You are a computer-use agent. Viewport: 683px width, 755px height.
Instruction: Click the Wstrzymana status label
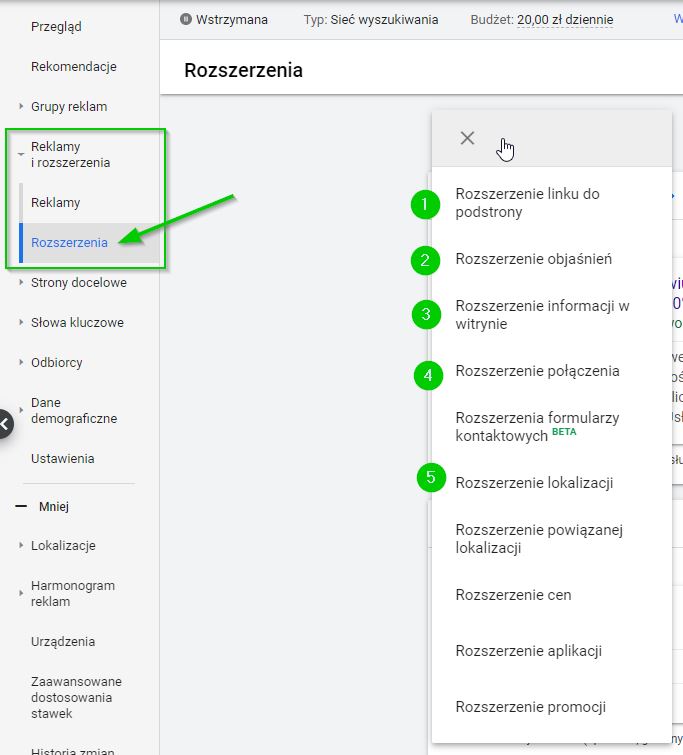click(232, 20)
